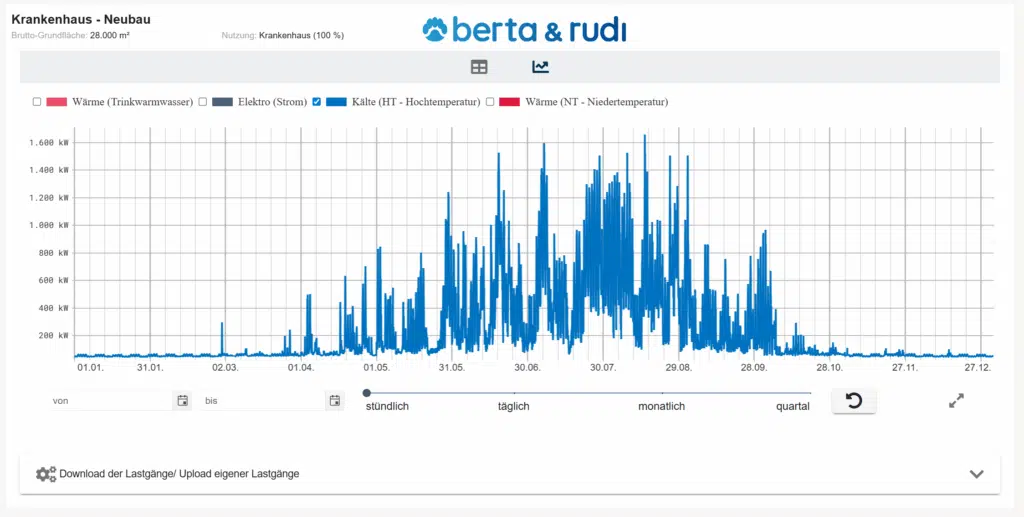Enable the Elektro (Strom) series checkbox
Screen dimensions: 1024x517
(x=203, y=102)
